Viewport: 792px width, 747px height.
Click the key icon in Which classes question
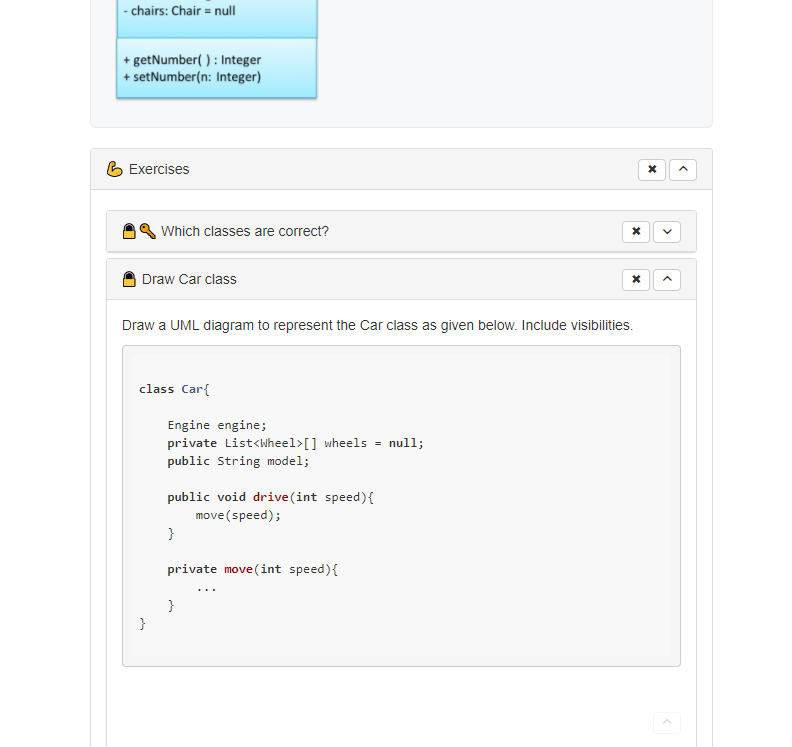pos(147,231)
